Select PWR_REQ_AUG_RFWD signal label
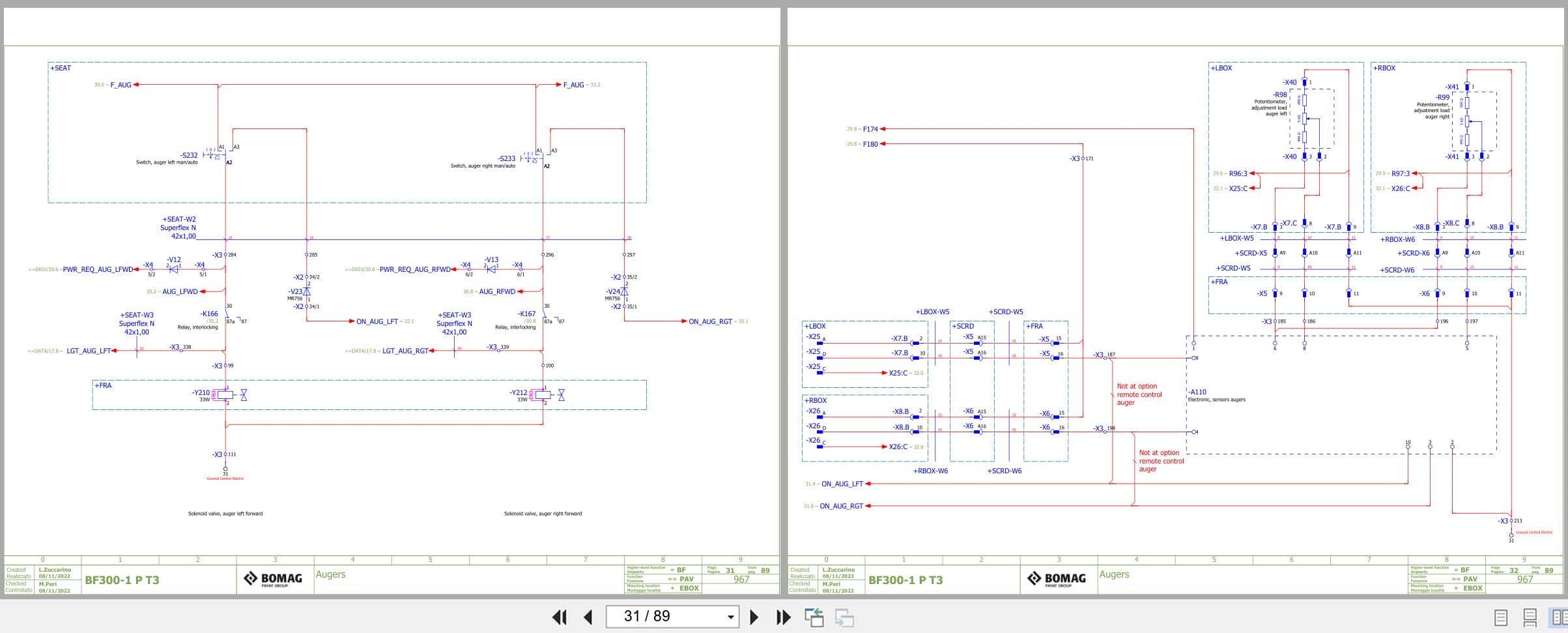This screenshot has height=633, width=1568. click(415, 269)
